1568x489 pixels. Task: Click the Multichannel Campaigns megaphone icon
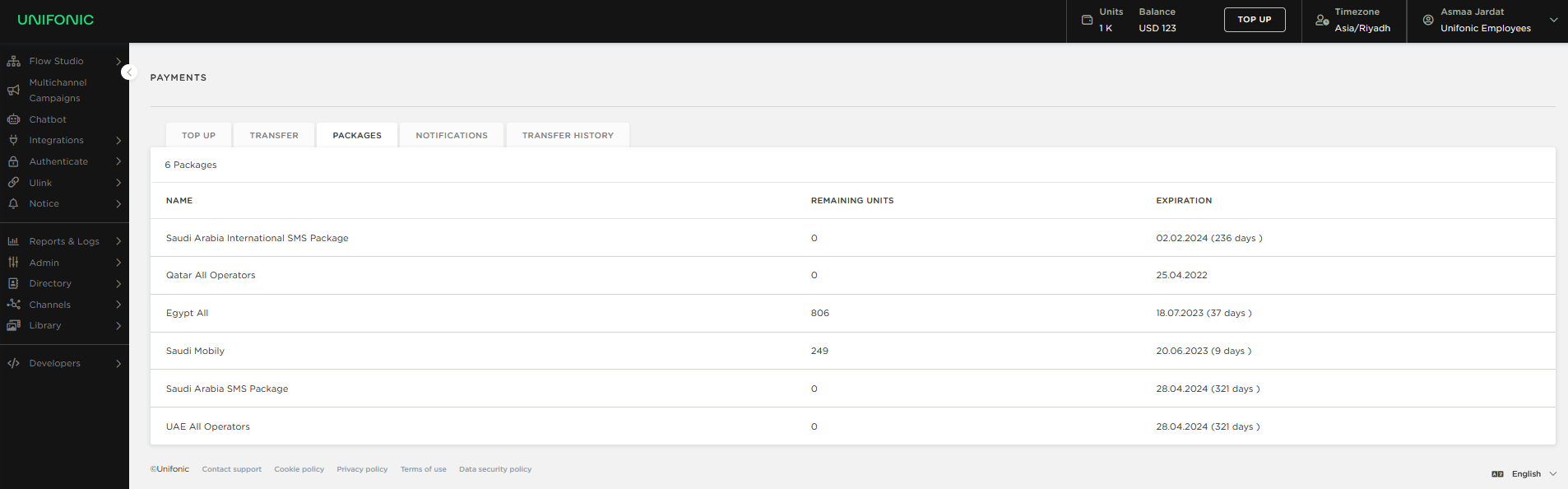[x=13, y=90]
